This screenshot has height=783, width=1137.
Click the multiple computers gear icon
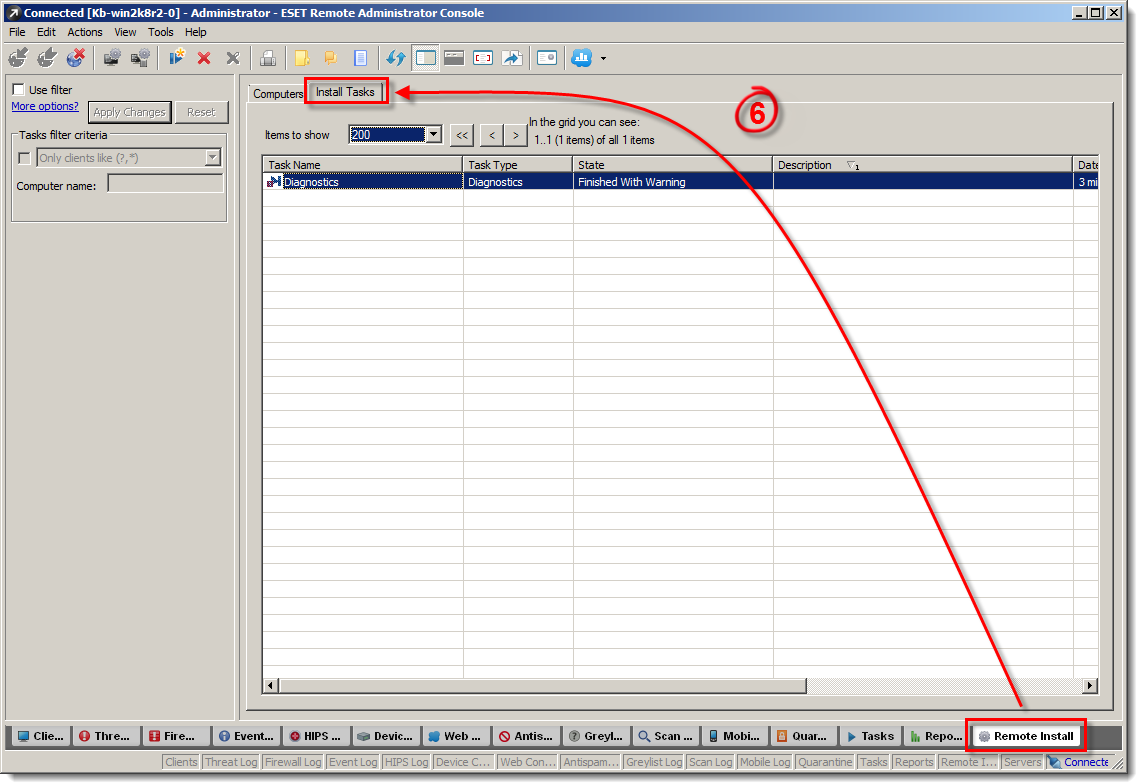[141, 57]
